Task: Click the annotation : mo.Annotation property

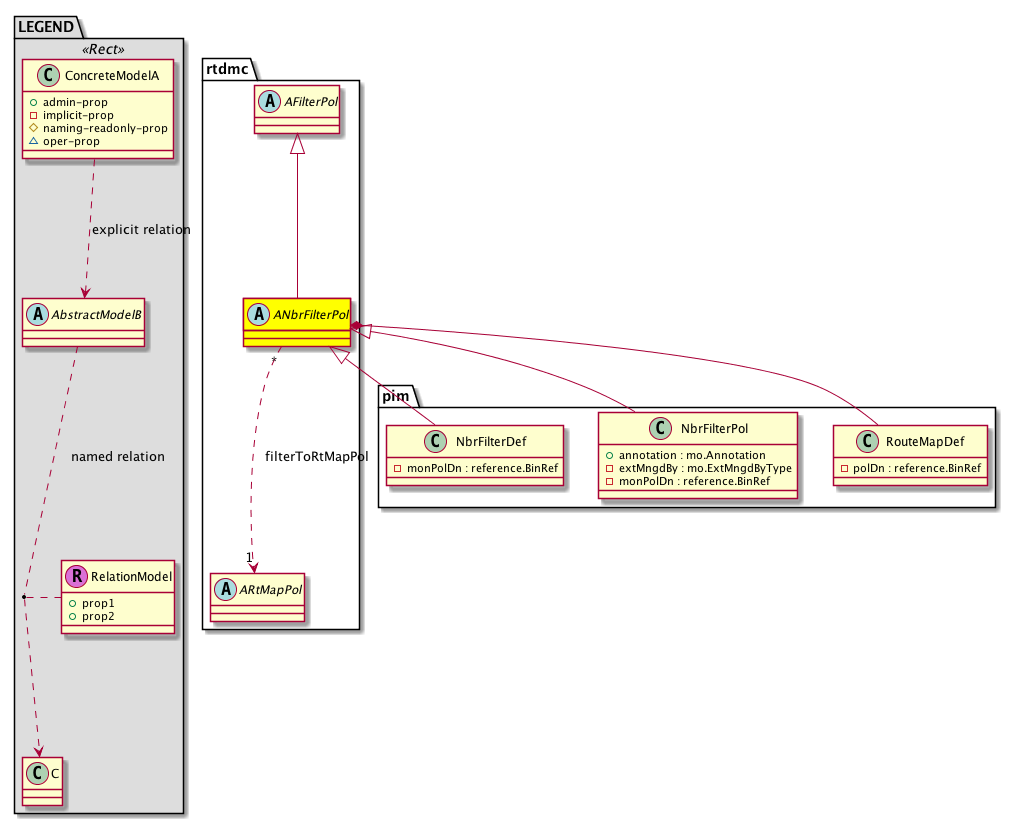Action: pos(685,455)
